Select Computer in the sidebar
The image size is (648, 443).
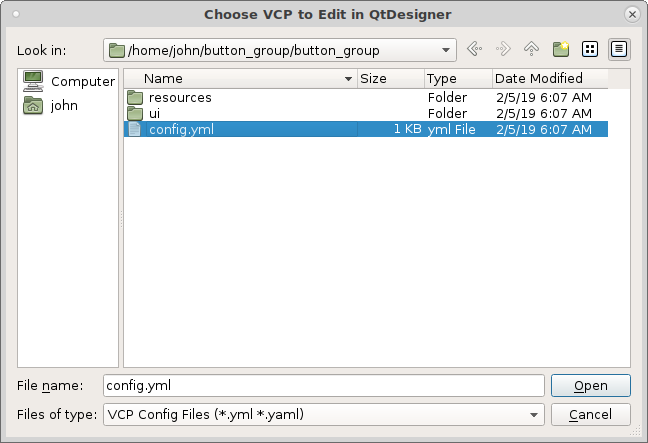click(x=69, y=81)
